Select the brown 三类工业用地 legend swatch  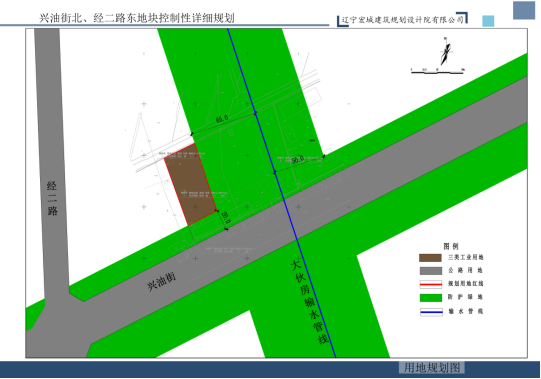(430, 257)
